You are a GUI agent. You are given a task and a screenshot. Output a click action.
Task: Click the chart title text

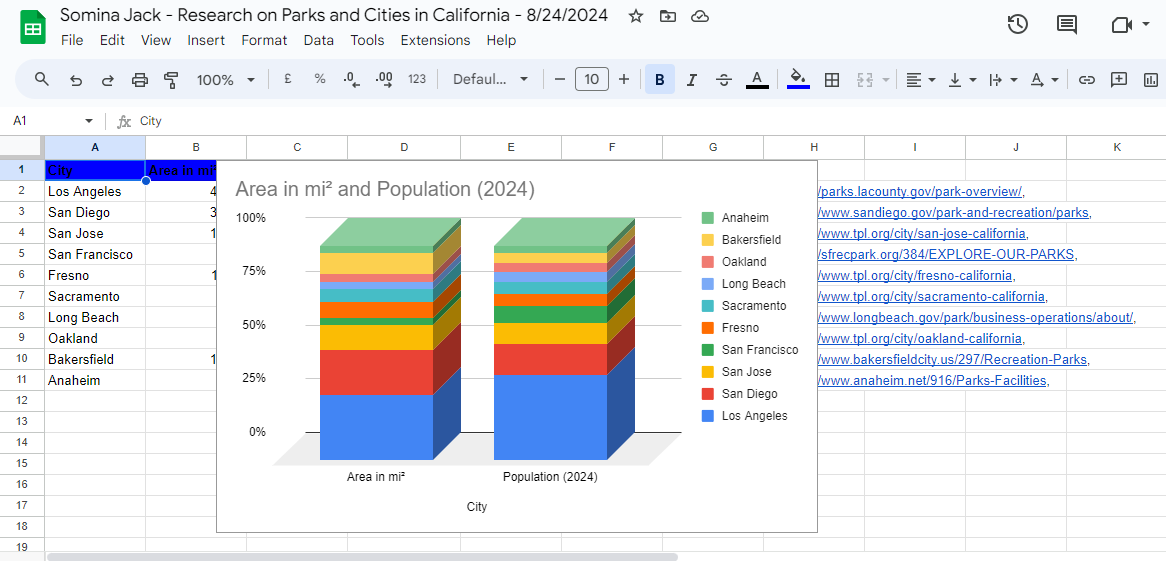[385, 189]
